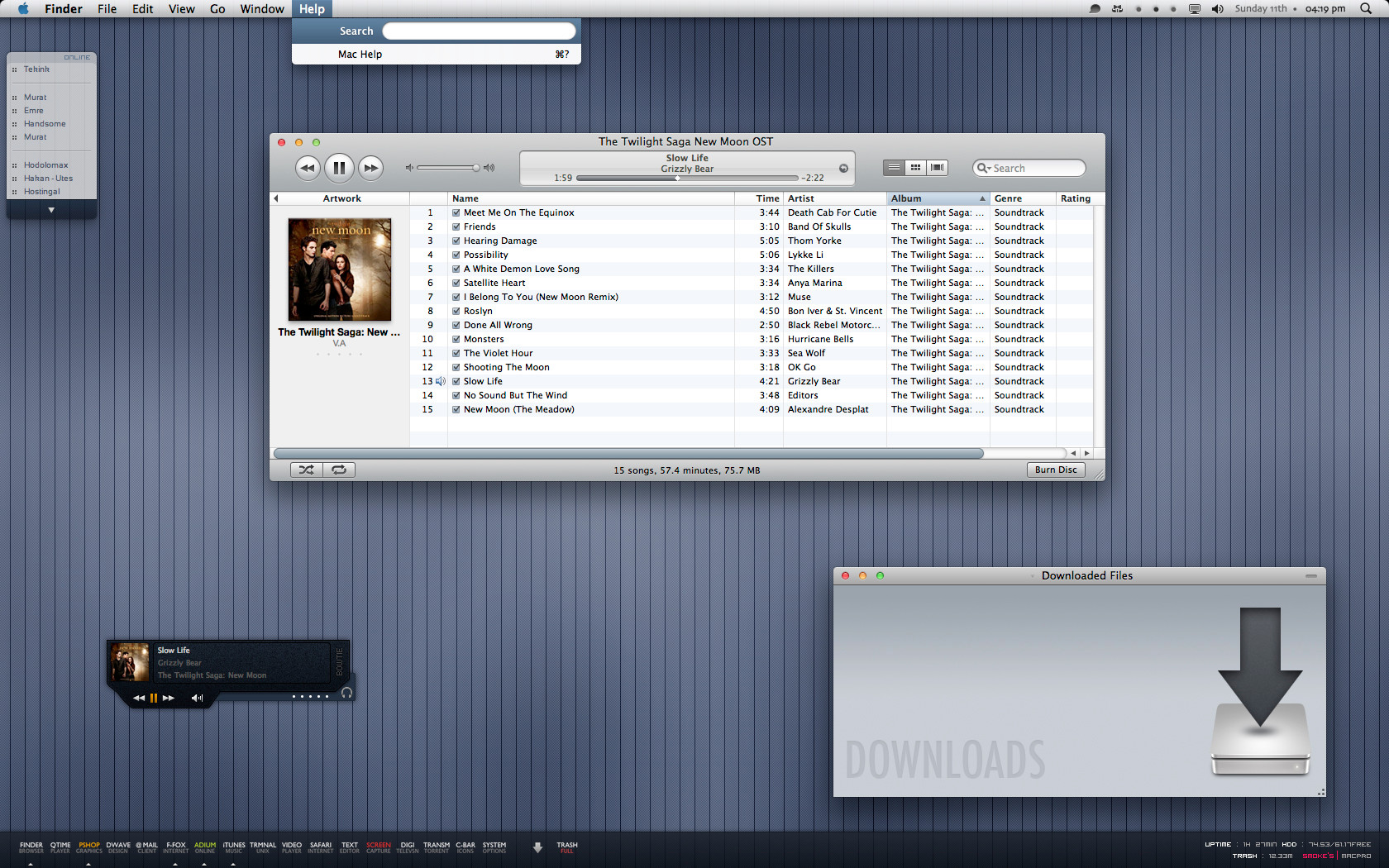Toggle the Possibility song checkbox
Screen dimensions: 1389x868
pos(456,255)
